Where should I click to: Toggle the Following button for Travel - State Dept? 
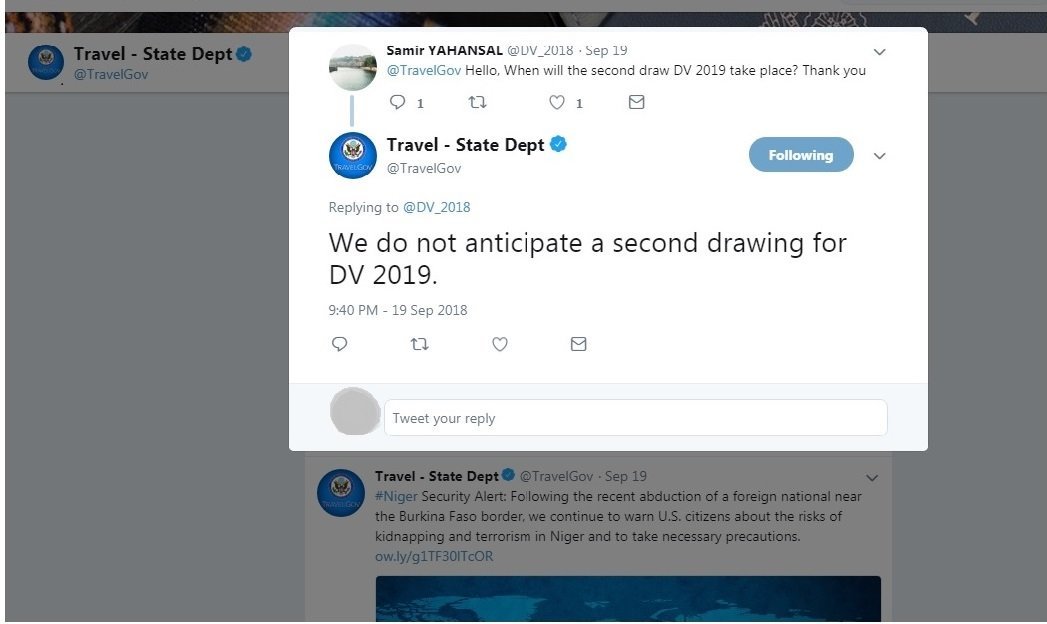tap(800, 155)
